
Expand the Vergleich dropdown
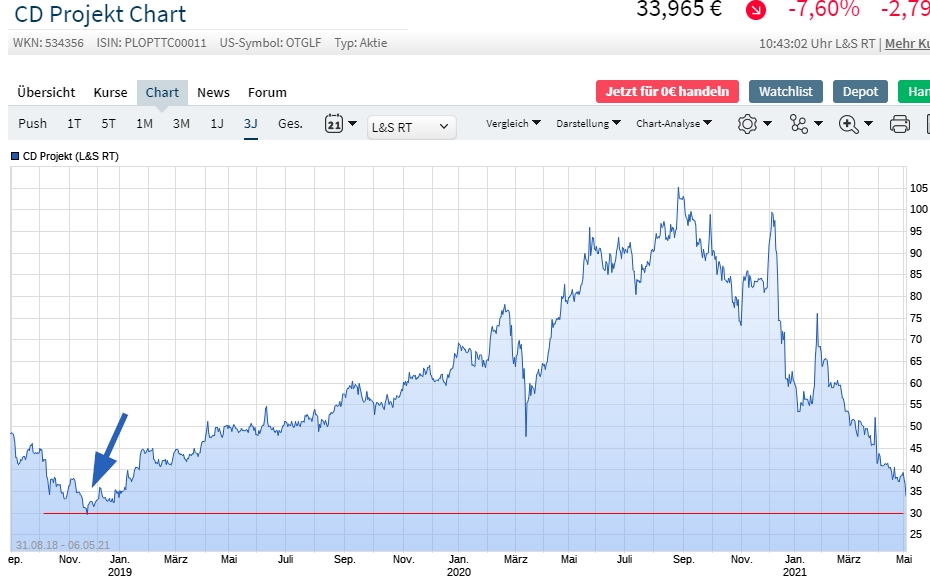click(513, 124)
